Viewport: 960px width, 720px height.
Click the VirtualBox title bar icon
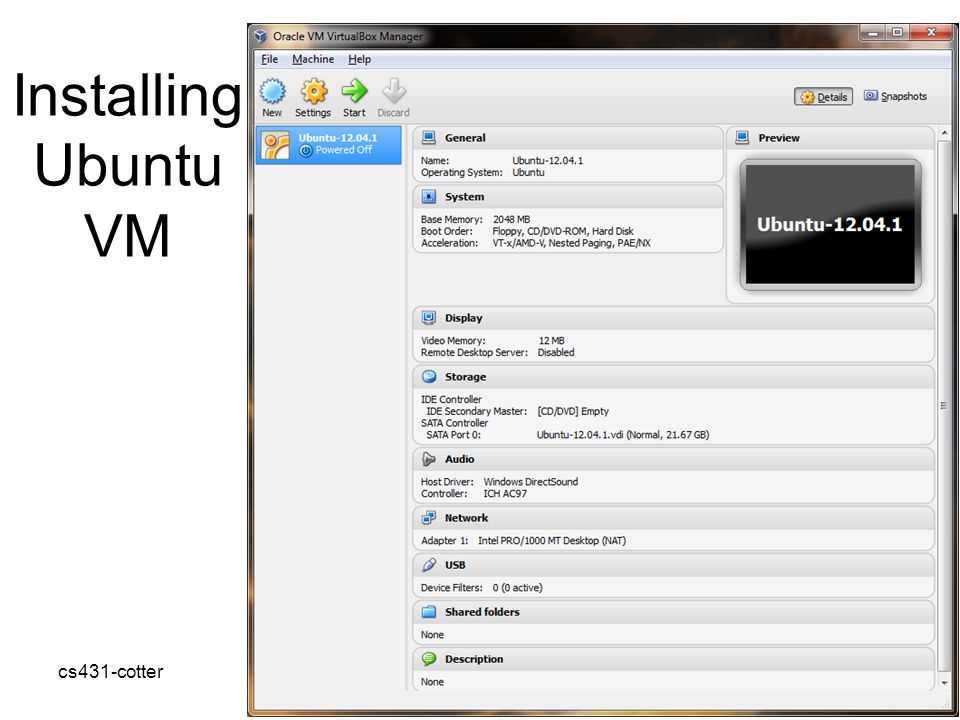[x=261, y=36]
